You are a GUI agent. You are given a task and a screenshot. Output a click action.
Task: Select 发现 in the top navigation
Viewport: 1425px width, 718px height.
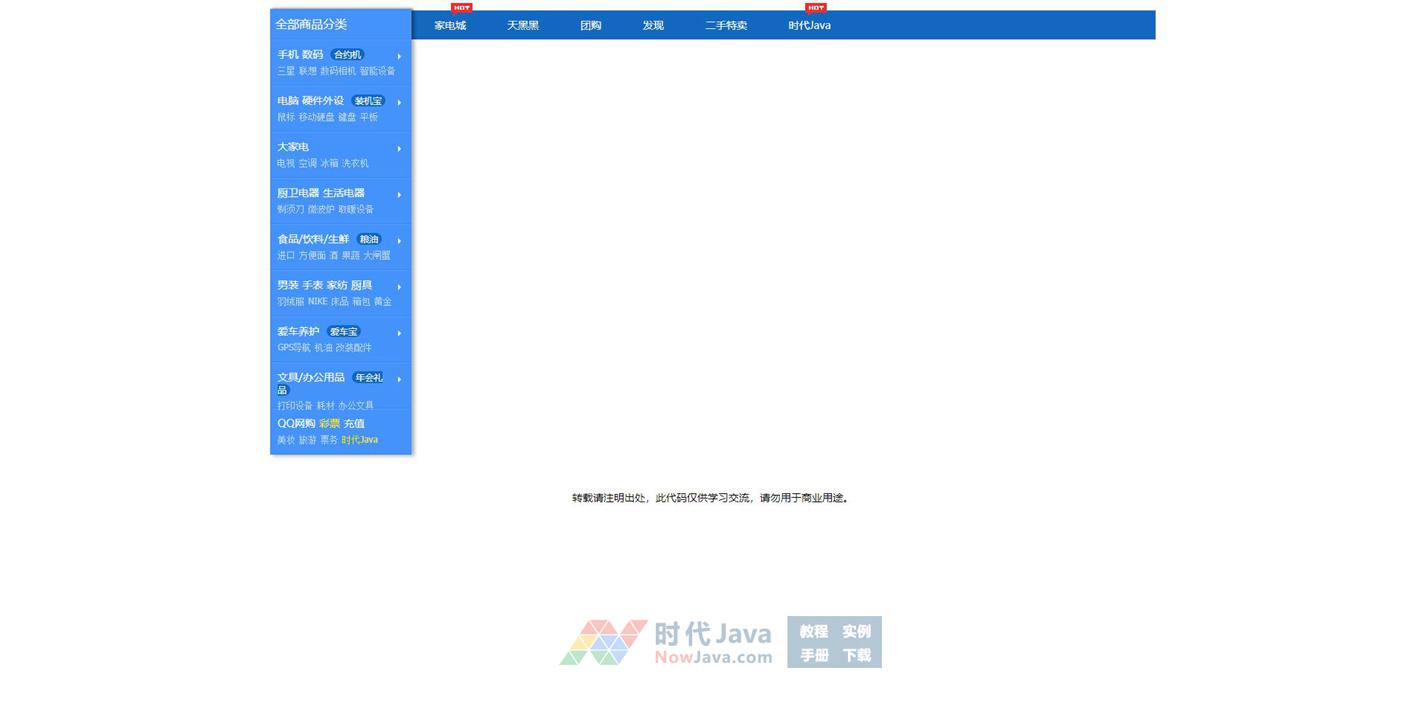pyautogui.click(x=653, y=25)
